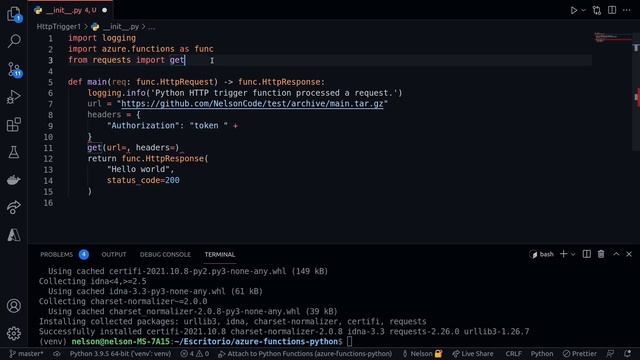Run the Python file

(x=573, y=10)
